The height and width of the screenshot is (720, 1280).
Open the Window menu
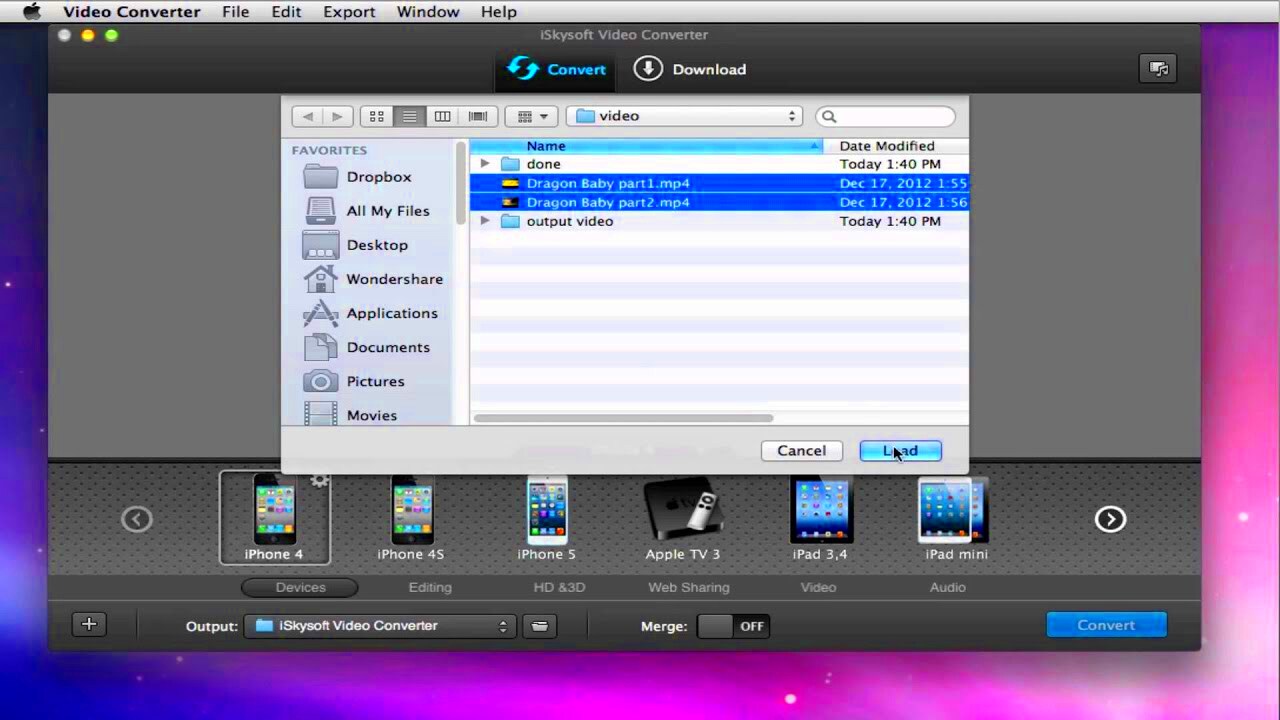tap(428, 12)
